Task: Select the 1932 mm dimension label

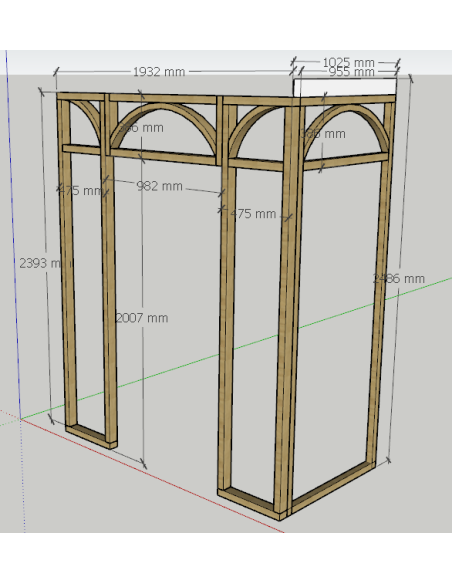Action: [x=159, y=72]
